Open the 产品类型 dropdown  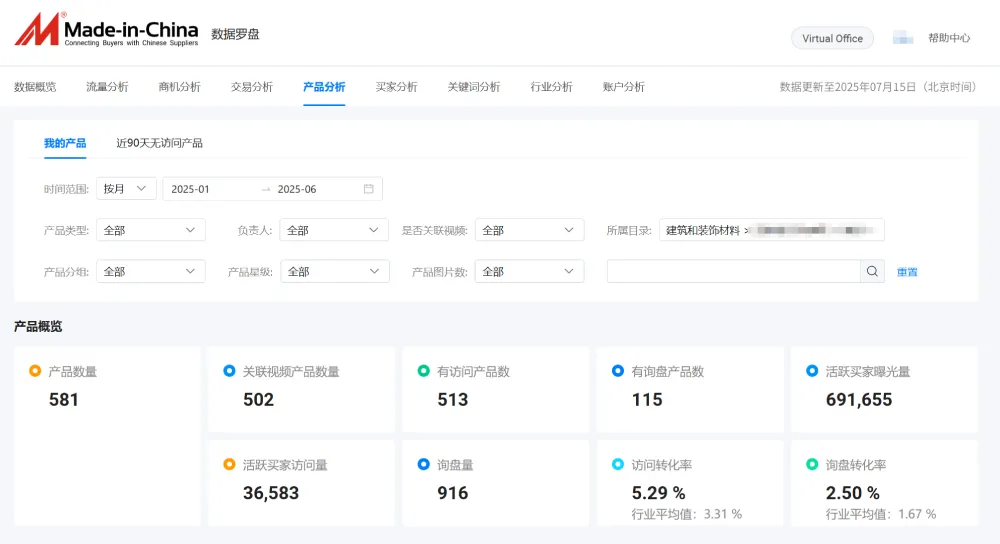[150, 230]
